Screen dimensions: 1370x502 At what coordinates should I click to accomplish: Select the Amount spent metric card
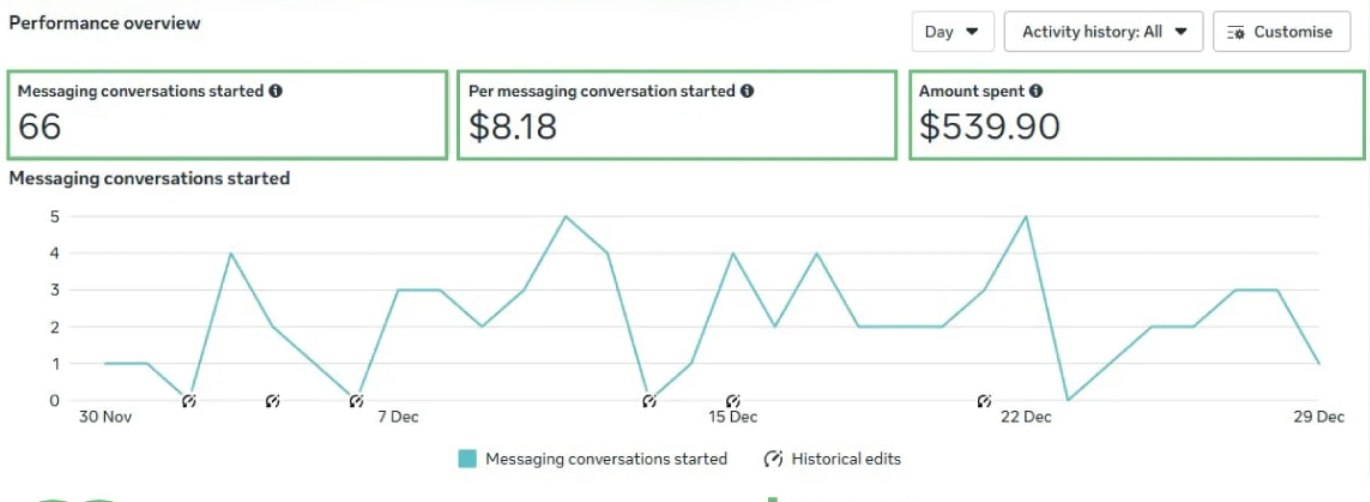tap(1136, 115)
